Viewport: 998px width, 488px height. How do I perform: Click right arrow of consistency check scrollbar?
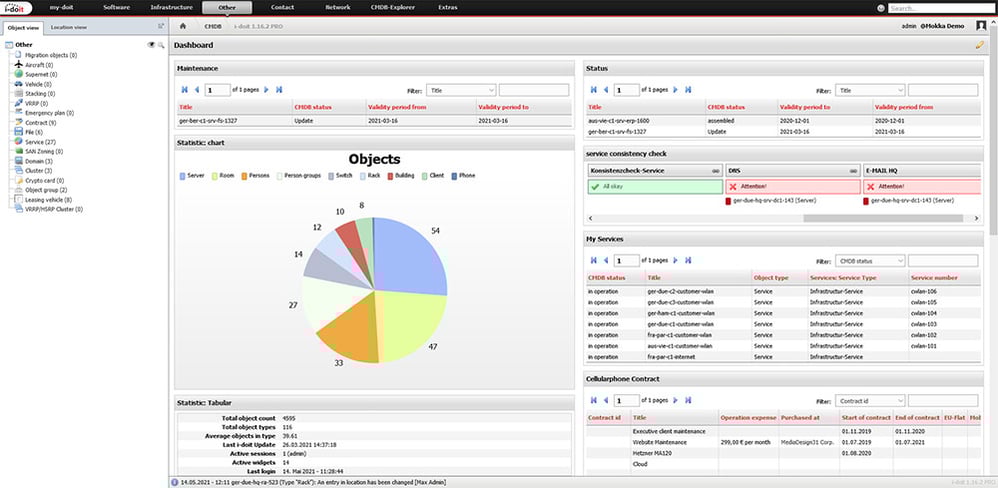click(977, 218)
